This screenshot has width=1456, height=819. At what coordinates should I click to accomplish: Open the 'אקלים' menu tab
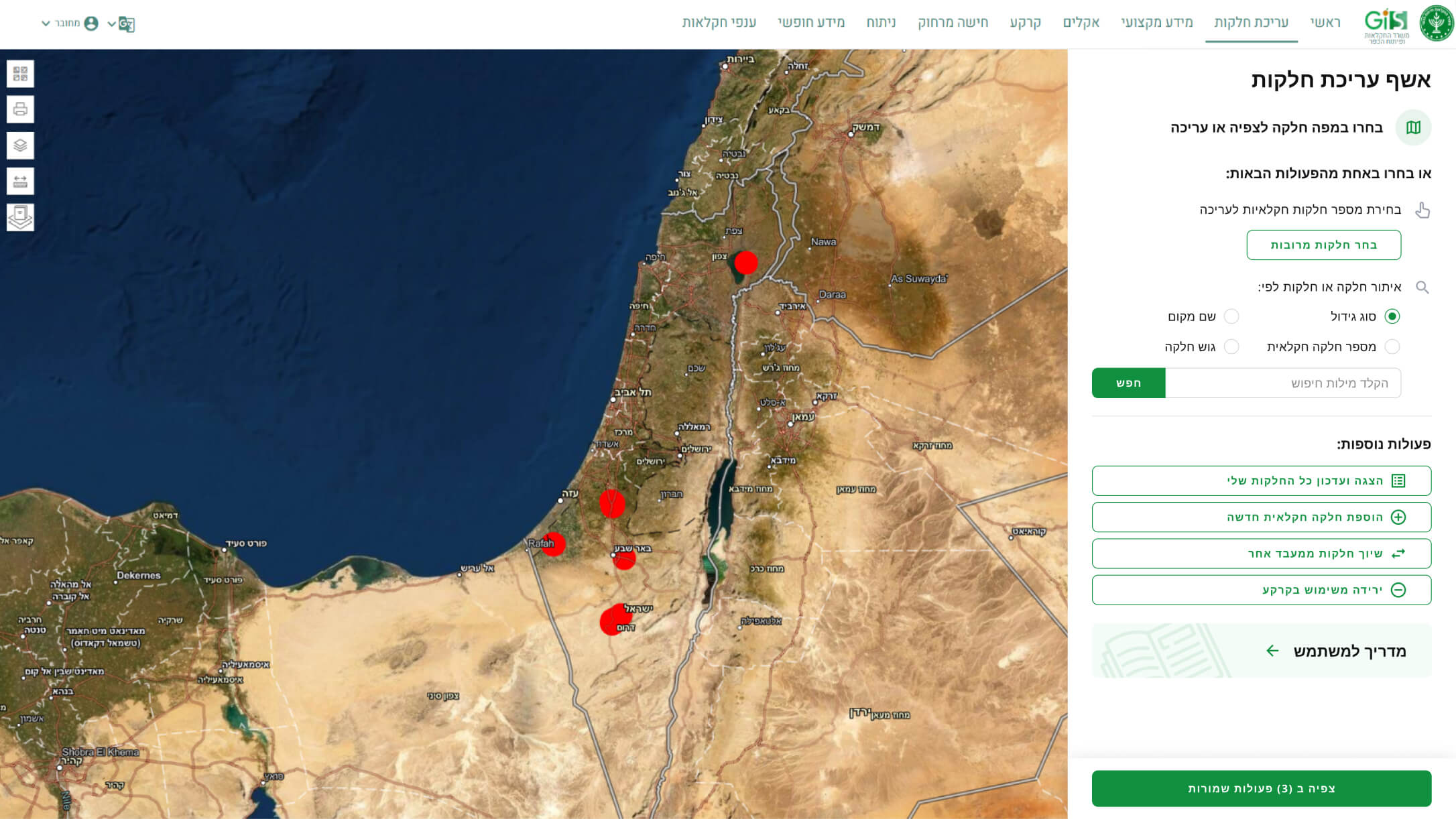(1081, 23)
